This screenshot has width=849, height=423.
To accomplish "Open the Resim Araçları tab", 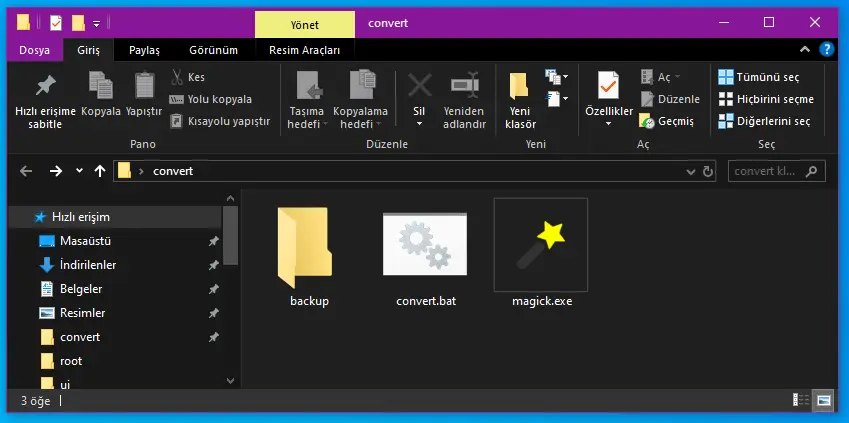I will point(304,50).
